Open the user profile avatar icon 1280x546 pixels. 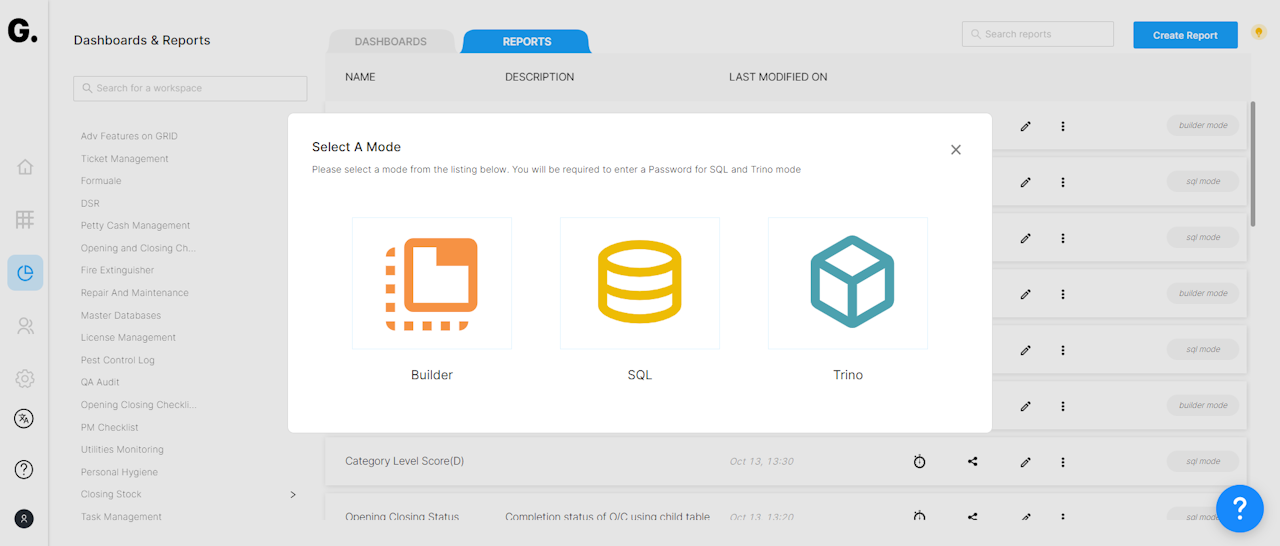click(x=25, y=519)
